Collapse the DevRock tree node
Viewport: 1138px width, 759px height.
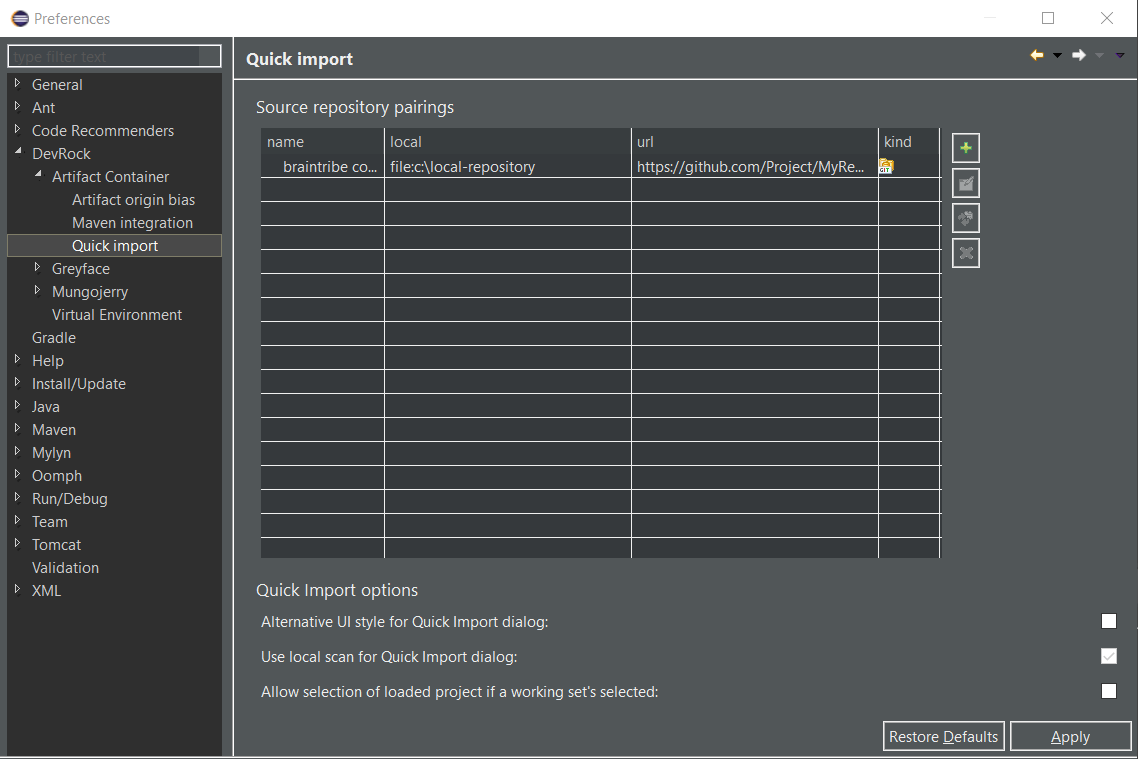(17, 153)
